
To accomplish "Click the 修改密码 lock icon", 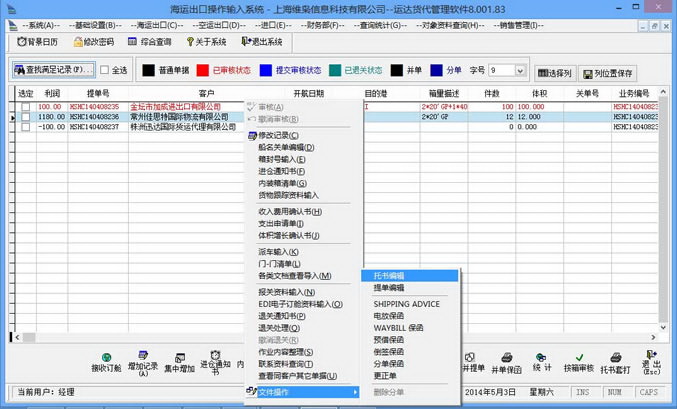I will click(78, 42).
